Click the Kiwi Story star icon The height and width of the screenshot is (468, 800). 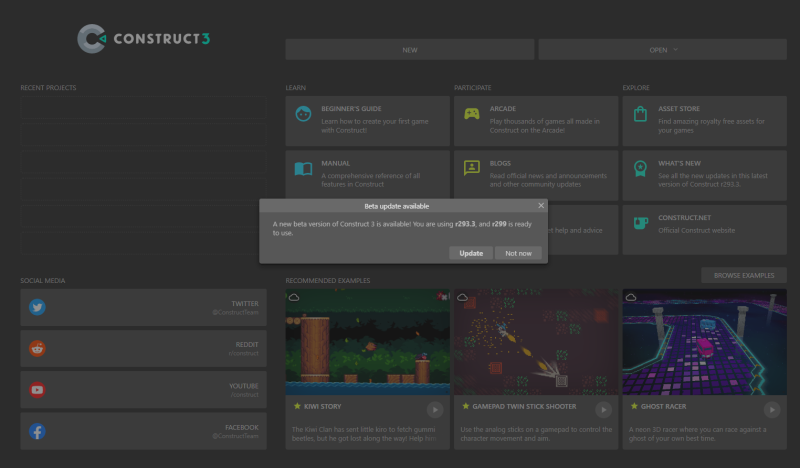(297, 406)
